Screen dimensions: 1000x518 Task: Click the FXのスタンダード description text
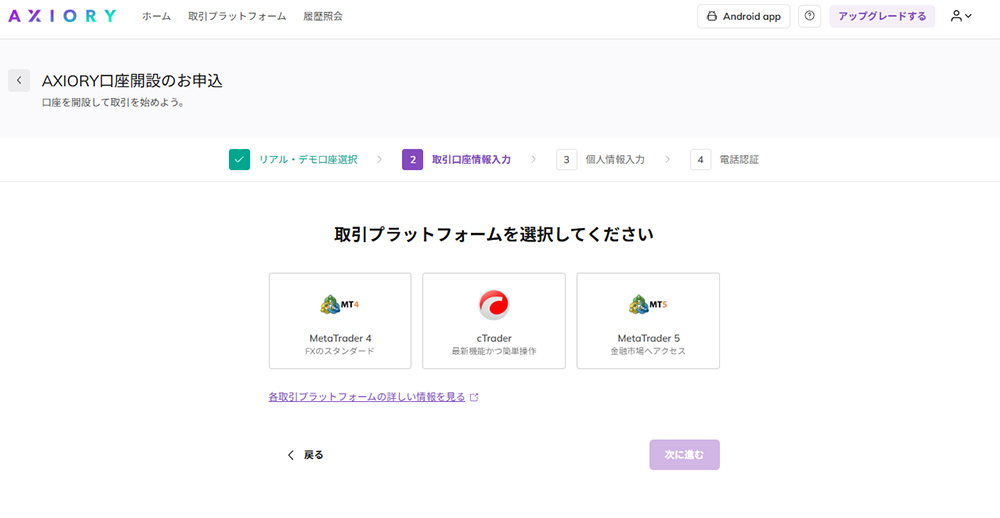pos(340,352)
